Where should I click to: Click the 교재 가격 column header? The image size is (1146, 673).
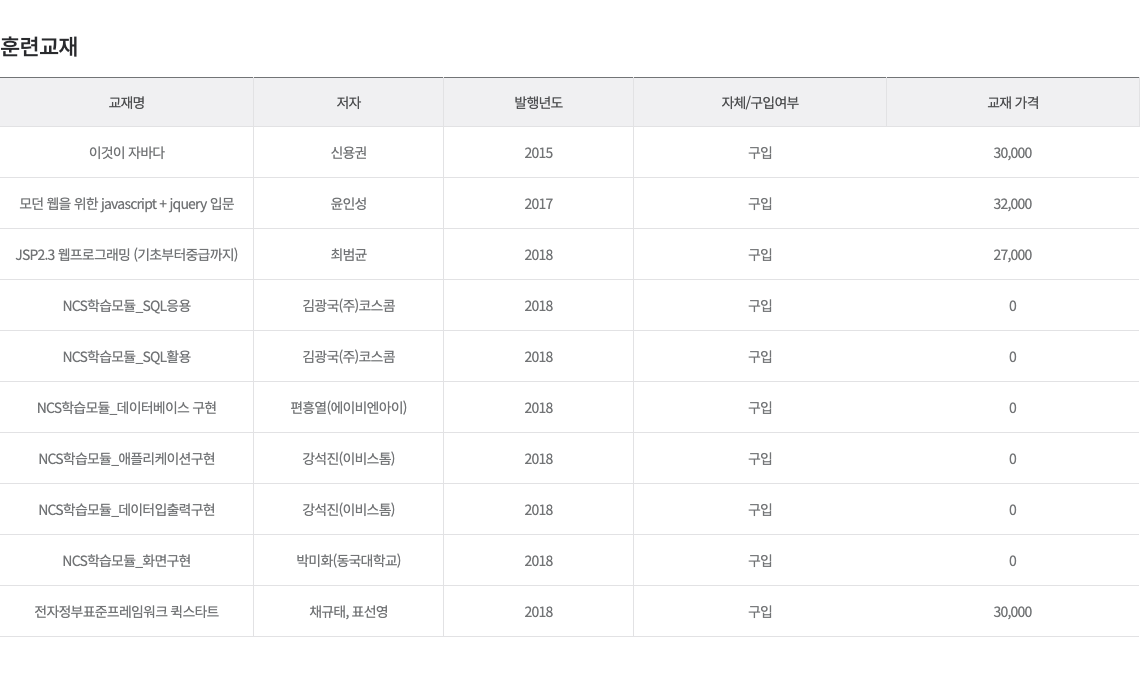tap(1013, 102)
